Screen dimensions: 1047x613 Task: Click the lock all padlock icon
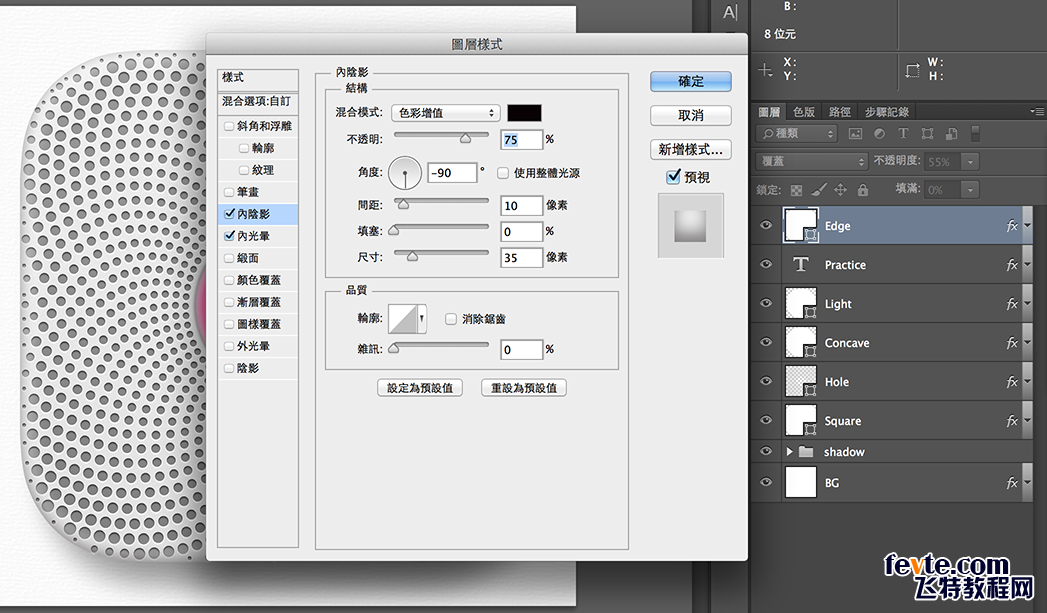point(862,190)
